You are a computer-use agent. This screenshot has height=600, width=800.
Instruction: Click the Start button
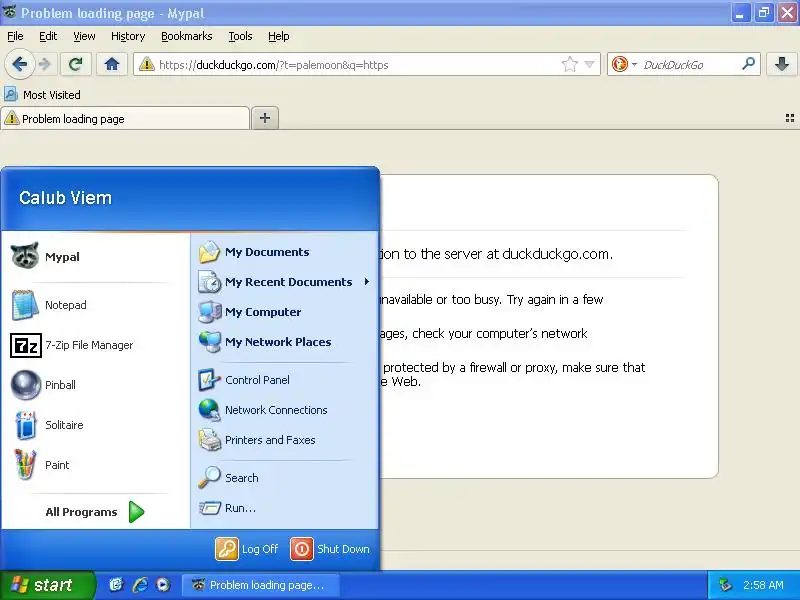[x=47, y=585]
